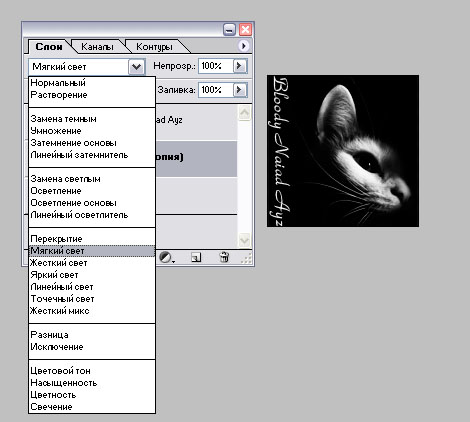Click the adjustment layer icon at panel bottom

[166, 257]
